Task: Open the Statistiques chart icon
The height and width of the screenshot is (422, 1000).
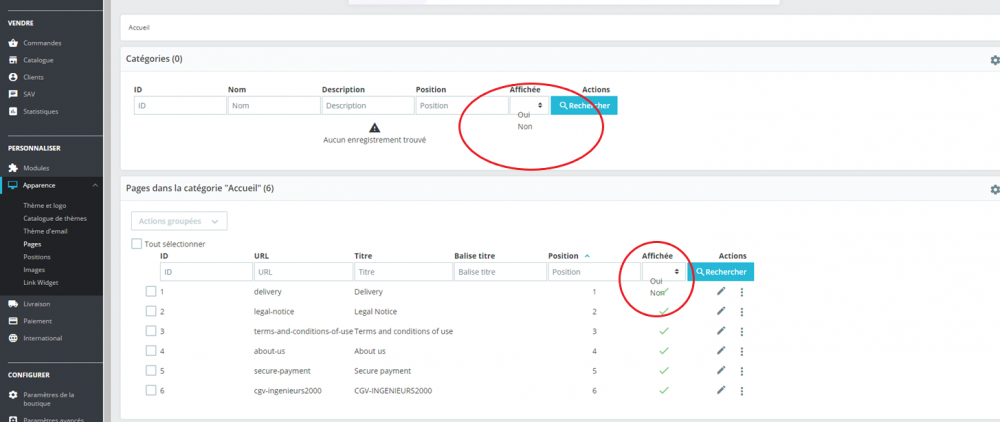Action: coord(13,112)
